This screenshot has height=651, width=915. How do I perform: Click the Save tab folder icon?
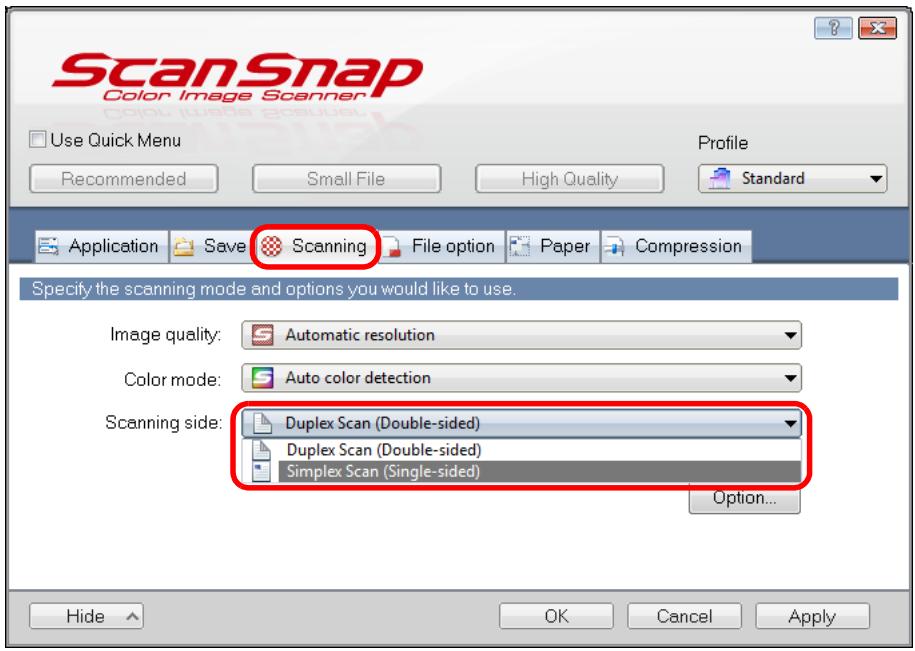(x=184, y=247)
